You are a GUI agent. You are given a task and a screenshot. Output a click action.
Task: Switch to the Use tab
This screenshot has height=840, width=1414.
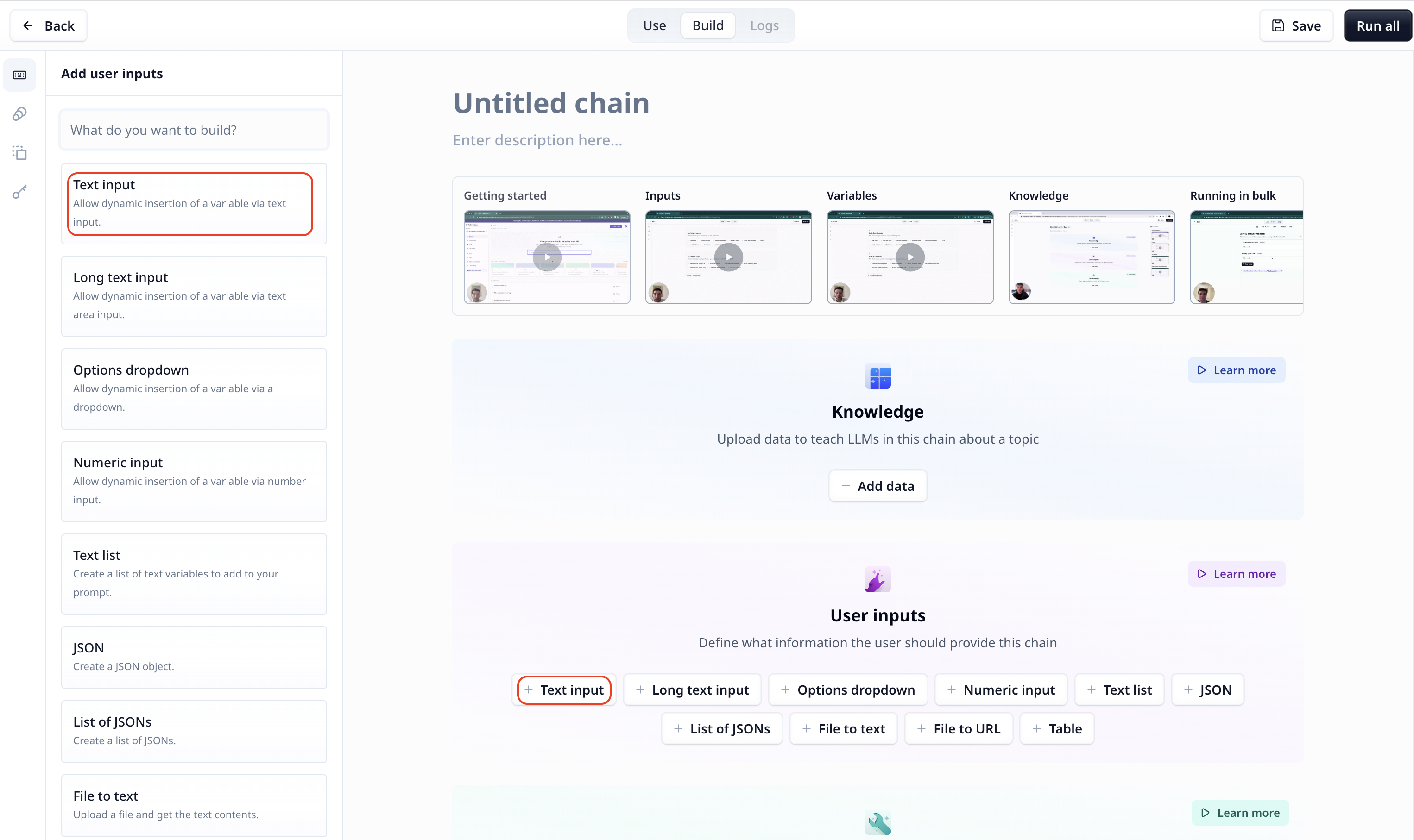click(654, 25)
